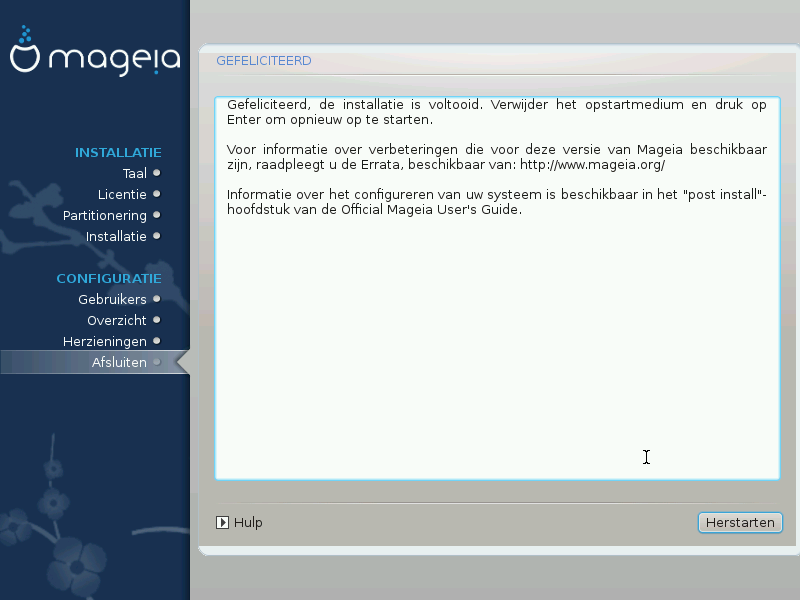Click the bullet dot beside Licentie
The image size is (800, 600).
pyautogui.click(x=156, y=194)
